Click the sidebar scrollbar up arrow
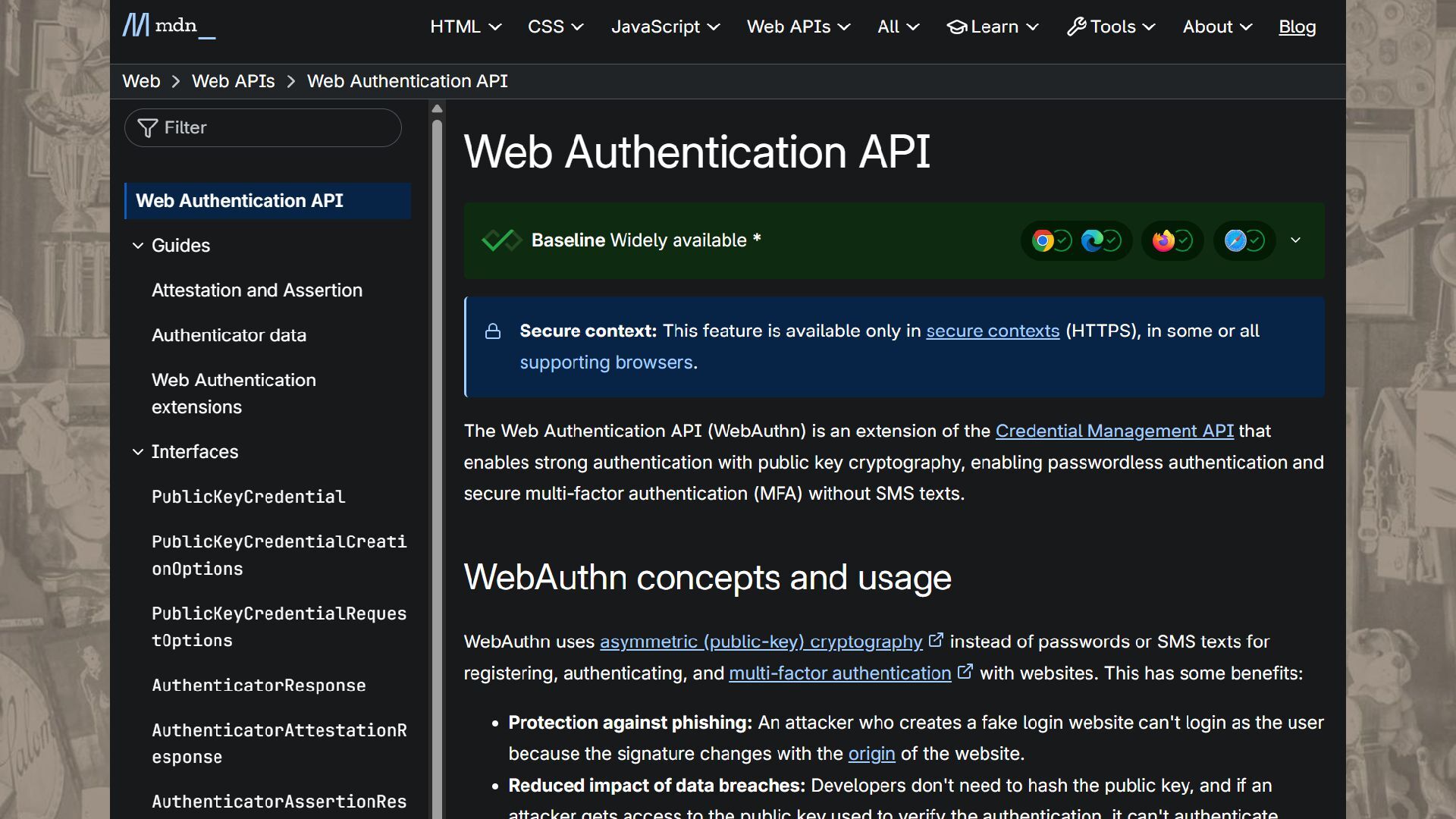1456x819 pixels. coord(437,109)
